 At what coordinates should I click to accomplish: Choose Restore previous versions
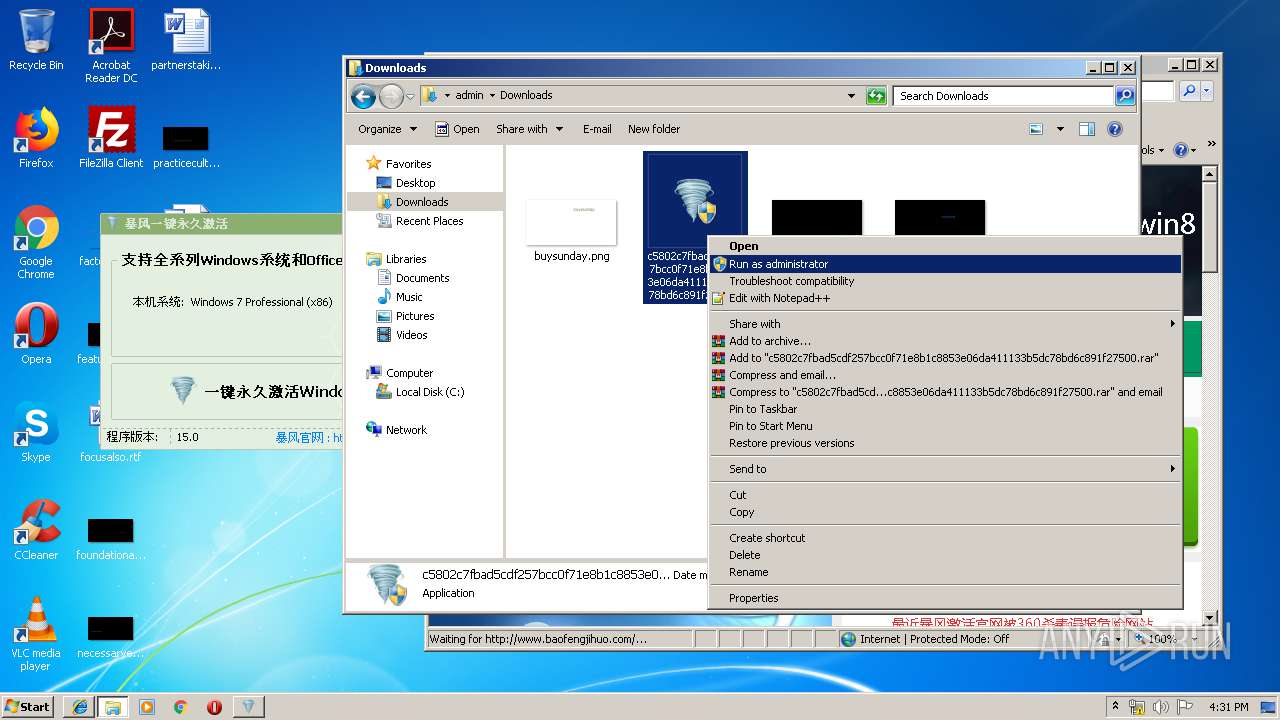tap(945, 443)
